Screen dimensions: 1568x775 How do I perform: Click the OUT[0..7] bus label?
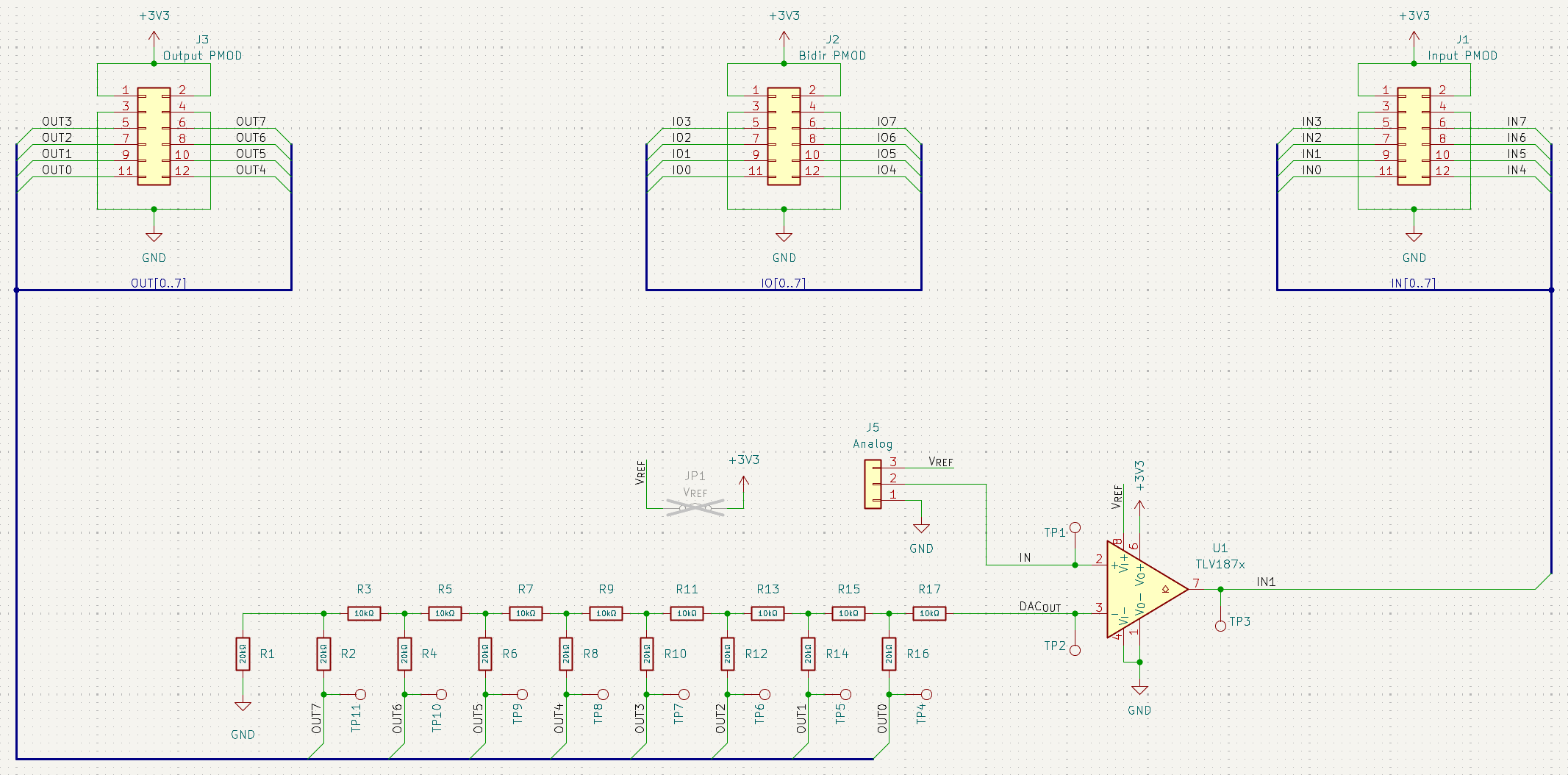pos(158,283)
